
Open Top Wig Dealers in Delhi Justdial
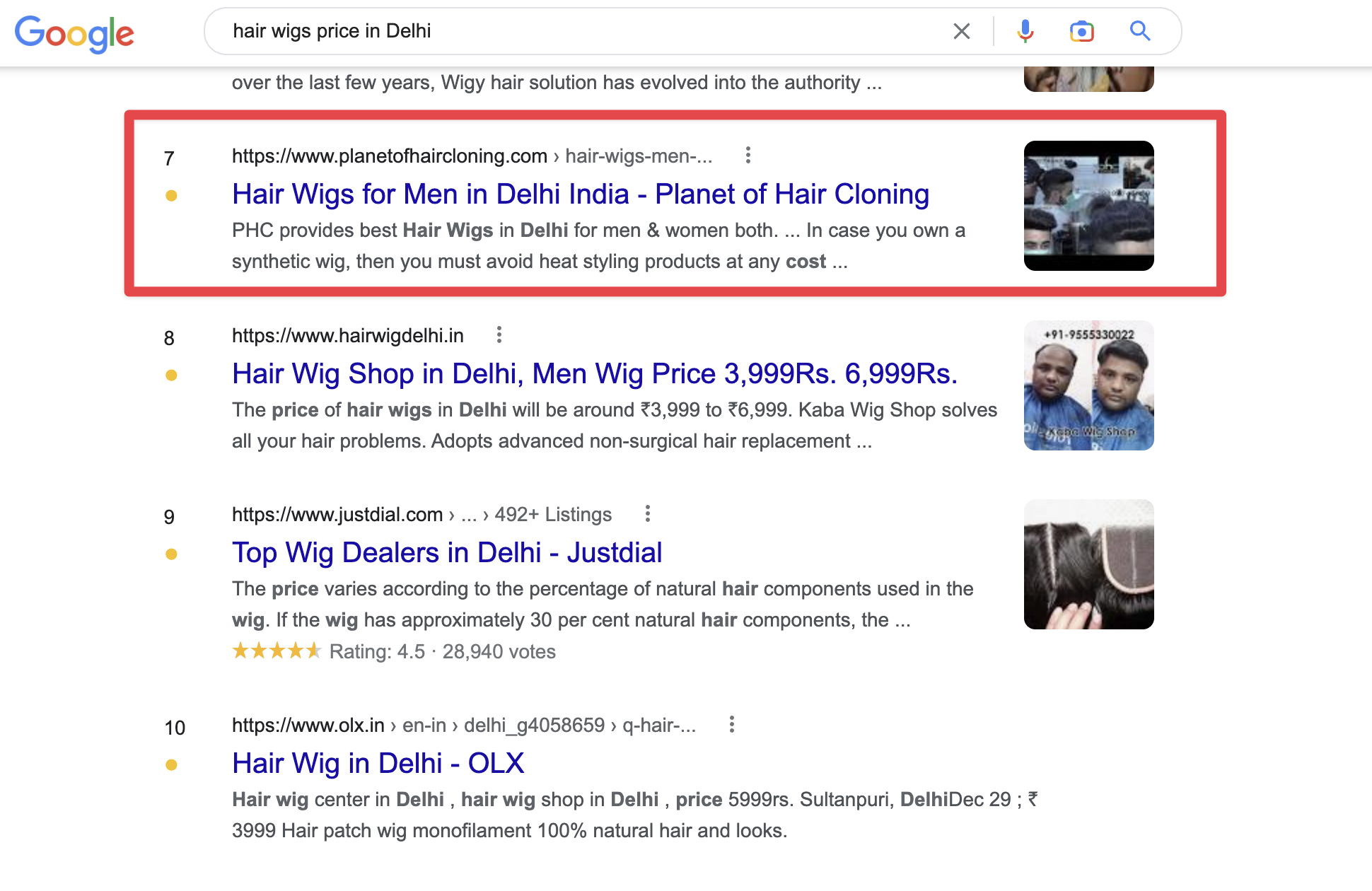(447, 552)
